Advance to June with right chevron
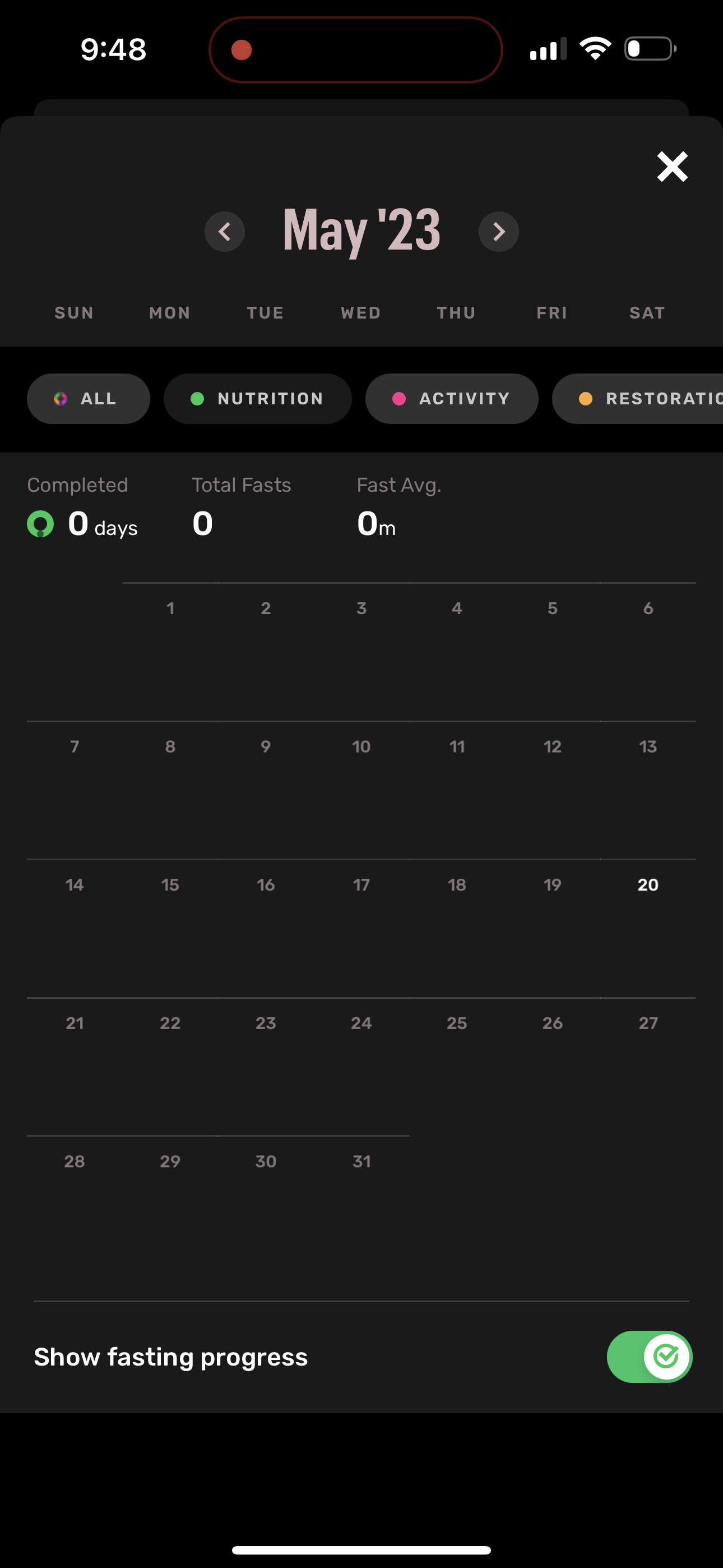 point(499,232)
